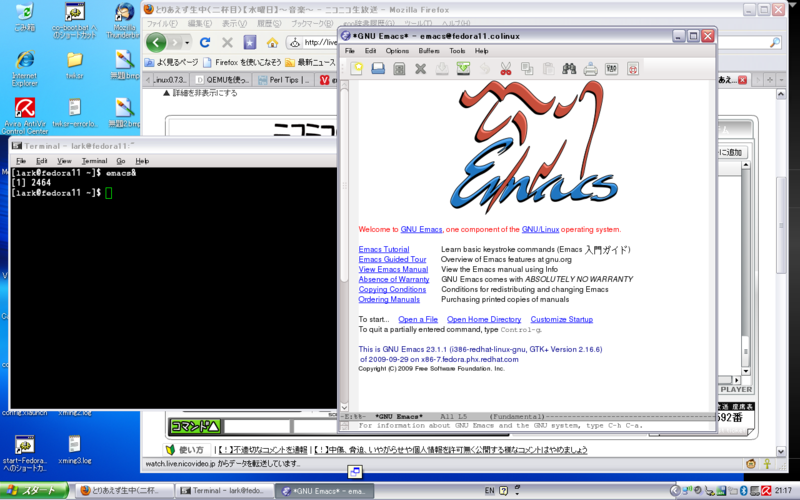The height and width of the screenshot is (500, 800).
Task: Click the X (kill buffer) icon in Emacs toolbar
Action: pos(420,68)
